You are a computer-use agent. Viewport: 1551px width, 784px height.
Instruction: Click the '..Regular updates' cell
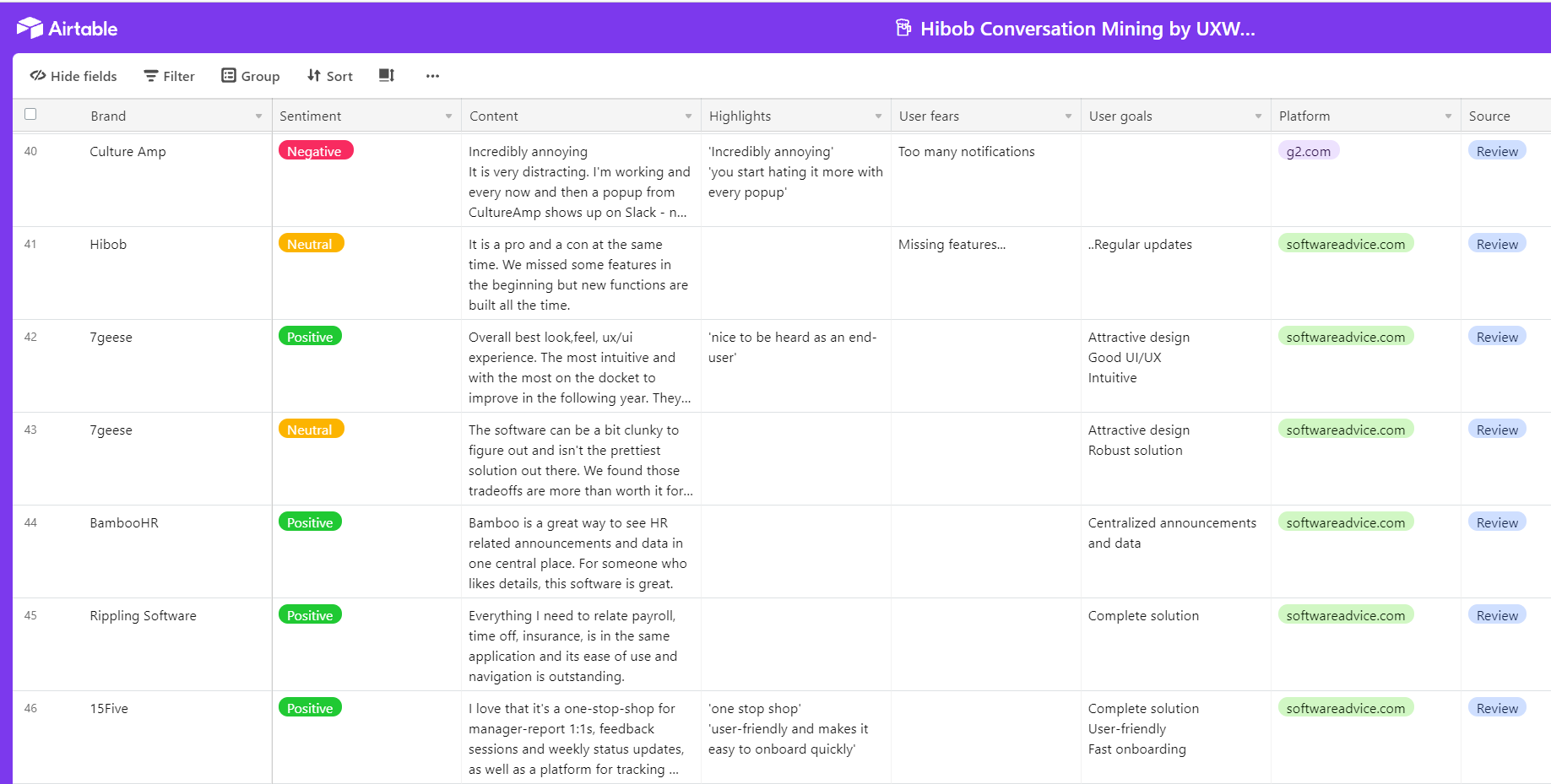pyautogui.click(x=1175, y=273)
